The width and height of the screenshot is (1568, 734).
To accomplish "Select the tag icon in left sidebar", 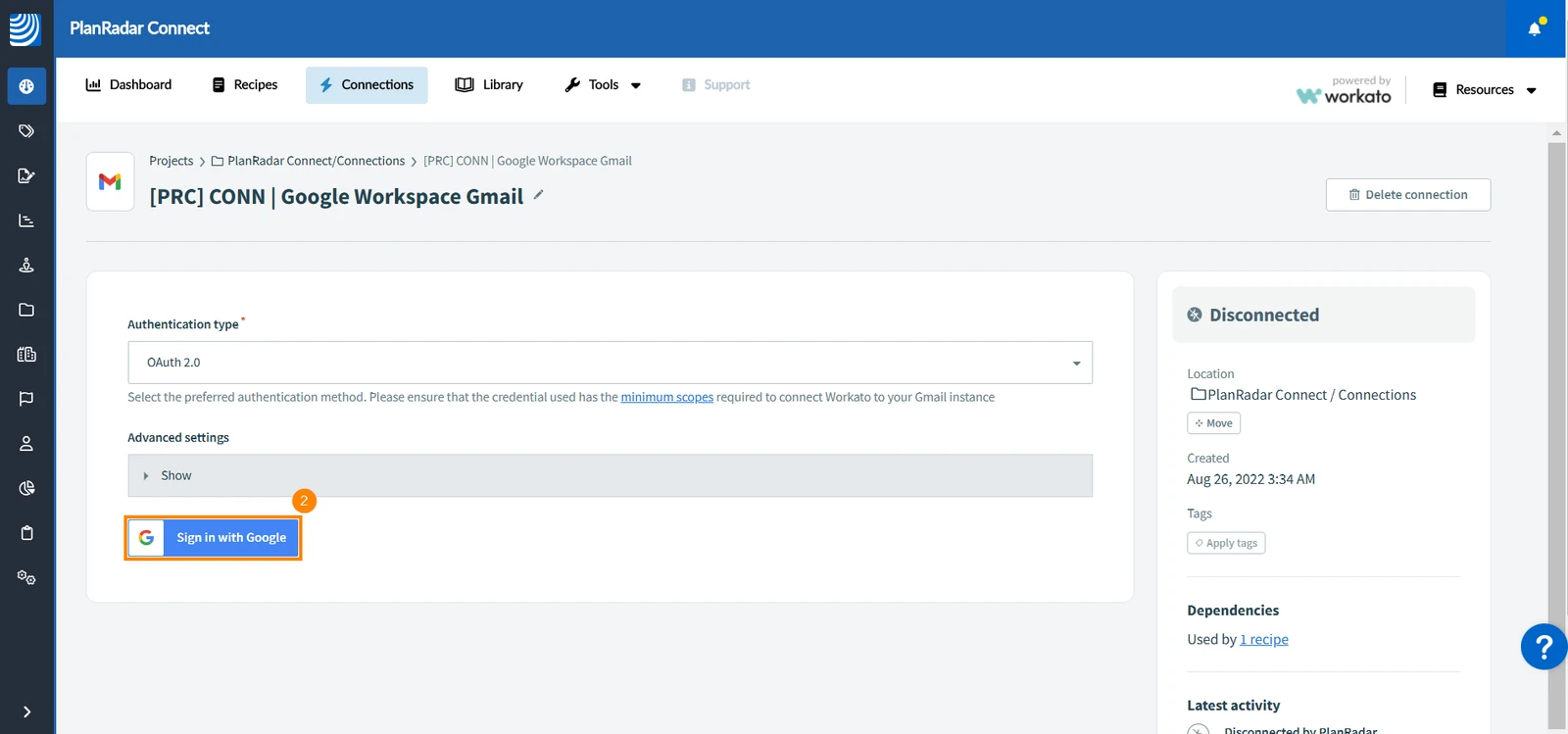I will click(x=26, y=130).
